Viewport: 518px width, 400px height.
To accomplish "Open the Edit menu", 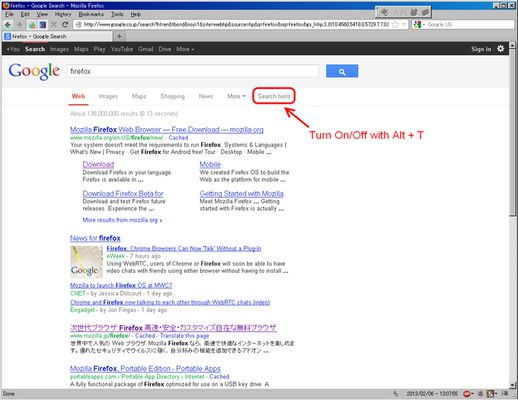I will pos(25,14).
